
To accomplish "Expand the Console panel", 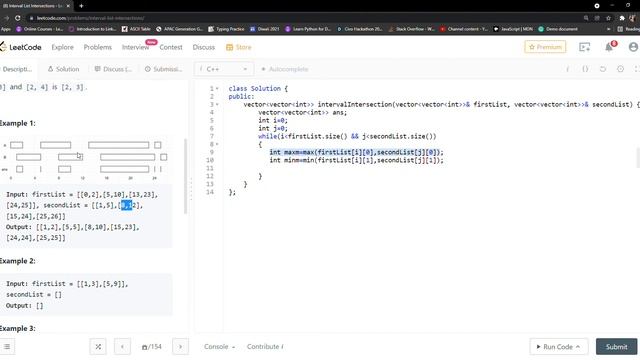I will click(220, 347).
